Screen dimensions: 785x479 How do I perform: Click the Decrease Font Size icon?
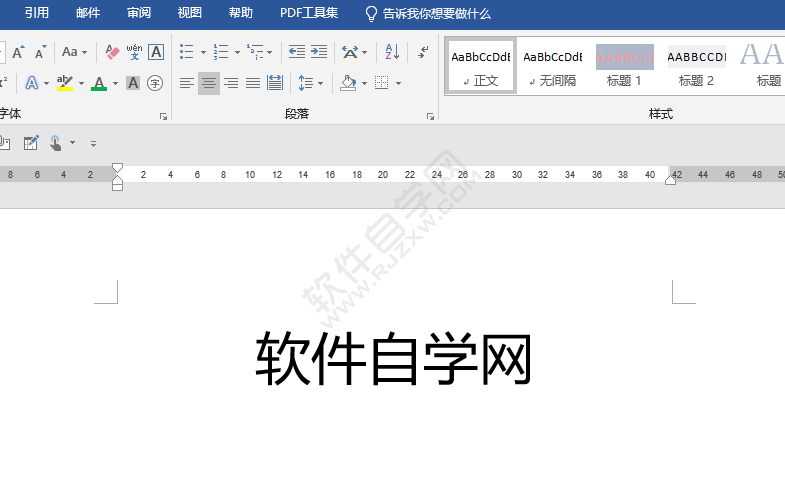click(41, 52)
